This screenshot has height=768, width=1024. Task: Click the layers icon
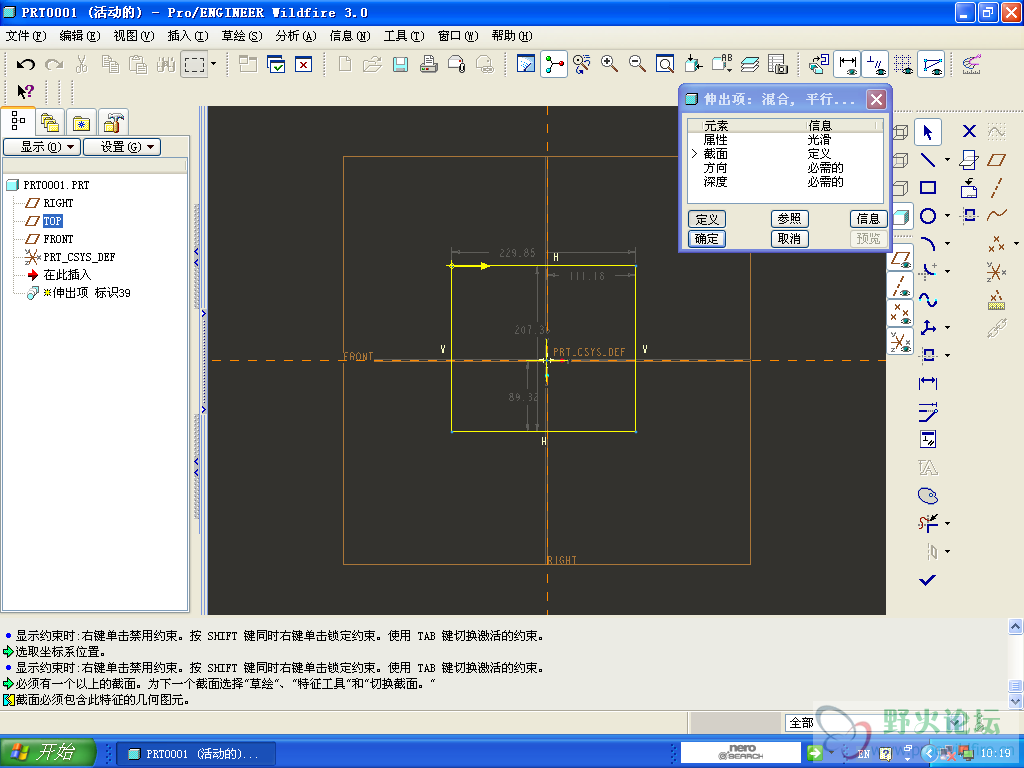click(749, 64)
